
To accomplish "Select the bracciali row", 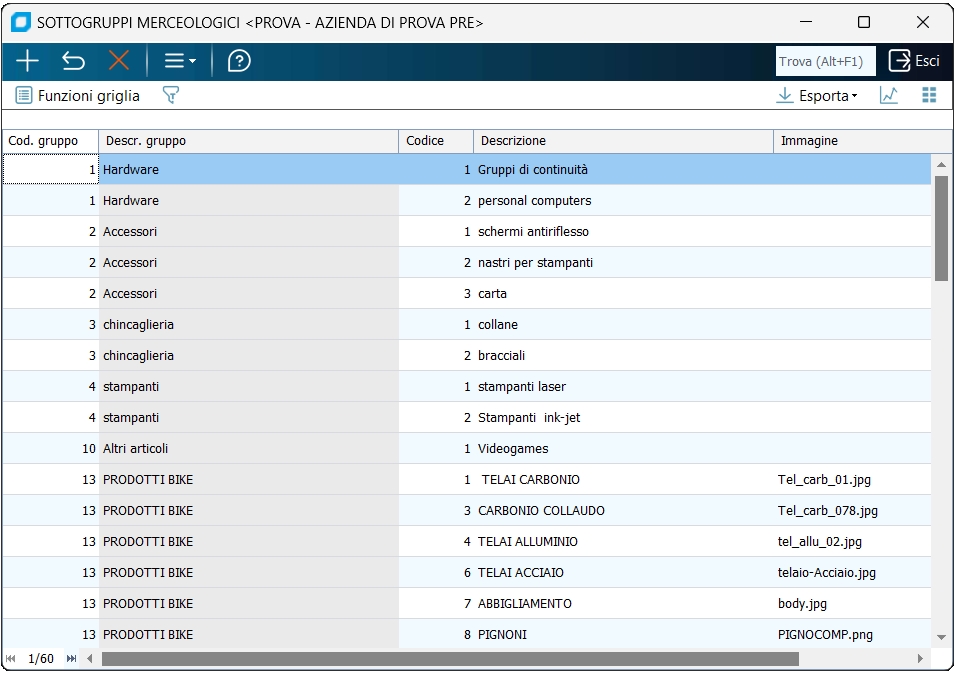I will tap(466, 356).
